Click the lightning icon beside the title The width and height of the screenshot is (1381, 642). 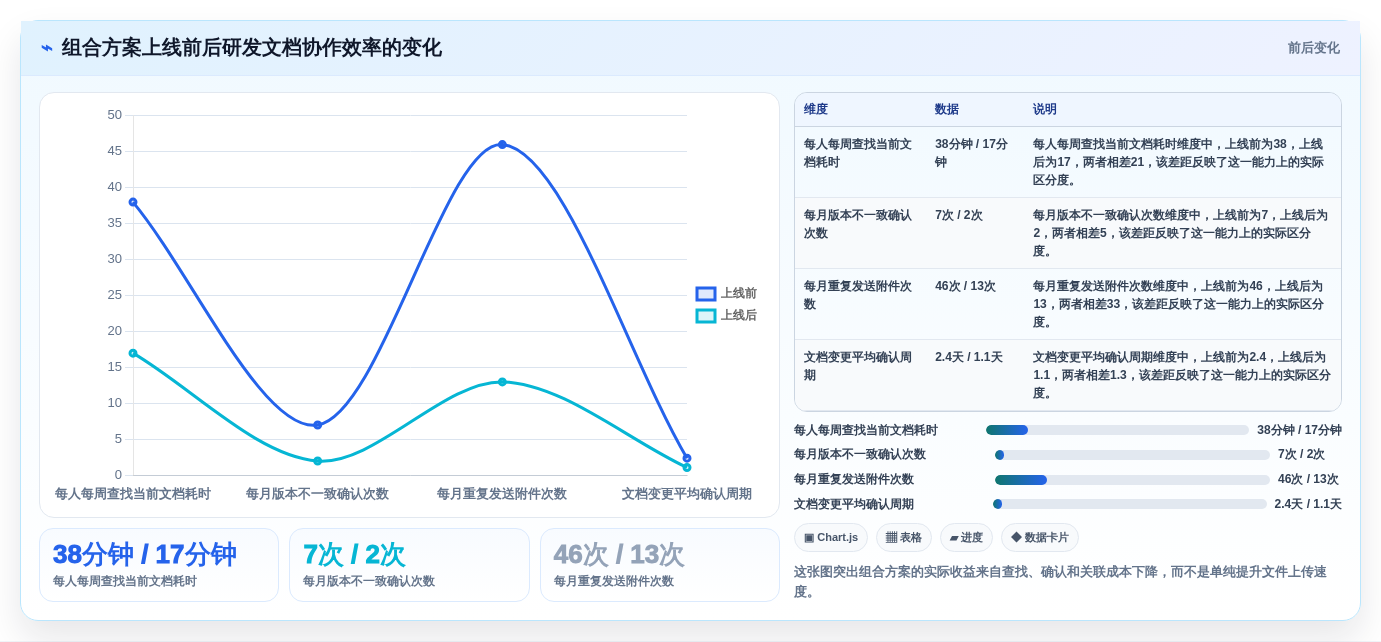coord(47,48)
